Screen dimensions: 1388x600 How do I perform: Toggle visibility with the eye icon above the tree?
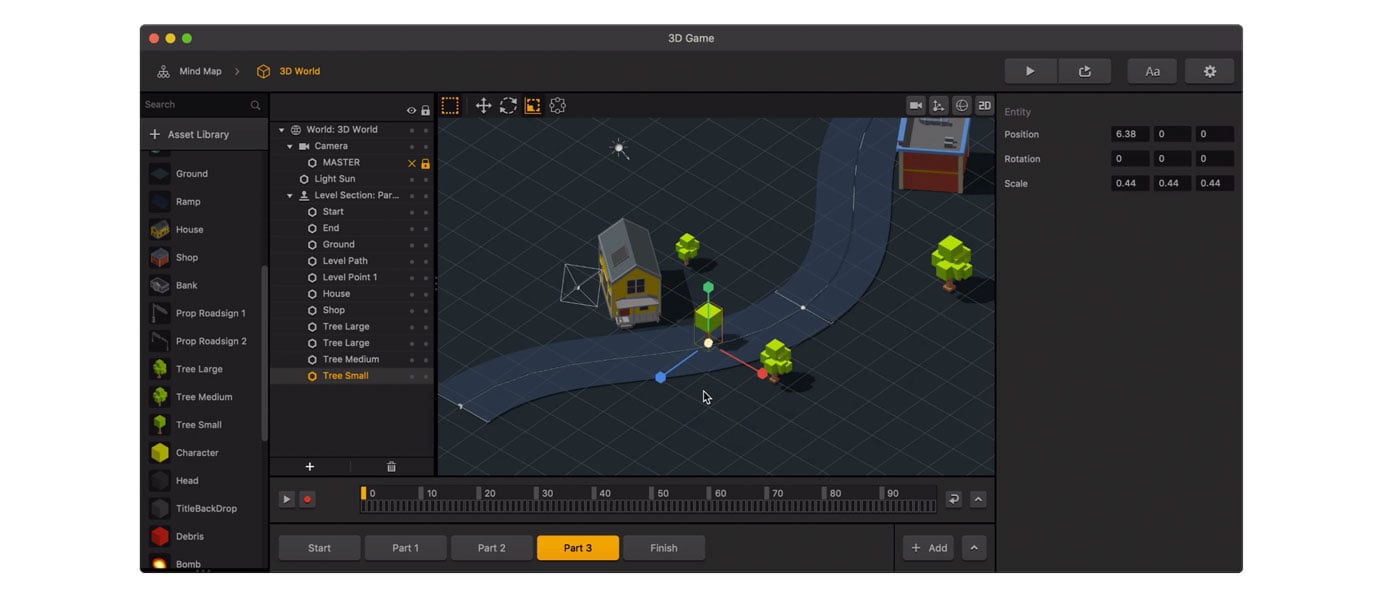point(410,110)
